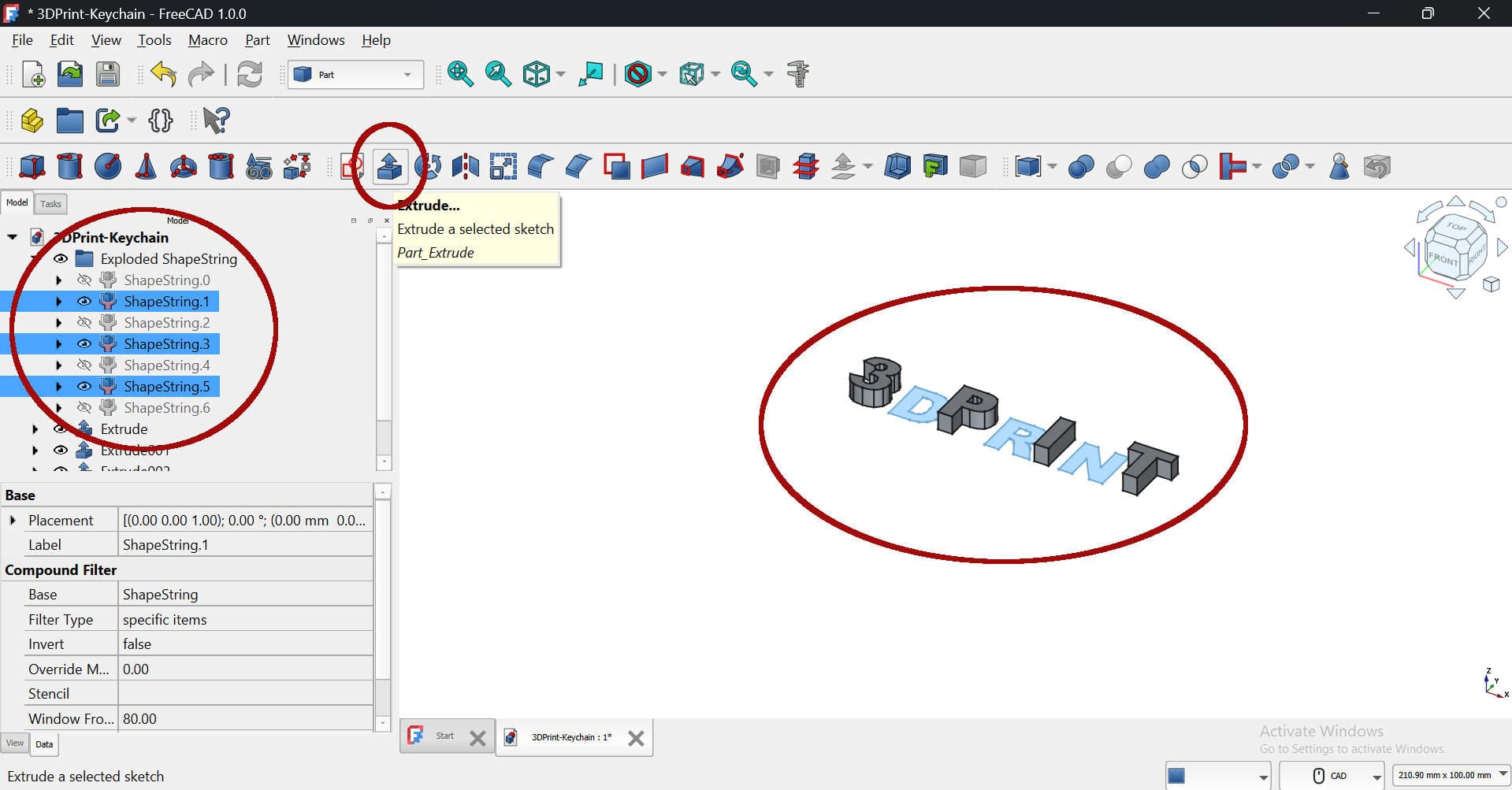Create a Part with the yellow part icon
1512x790 pixels.
[32, 121]
